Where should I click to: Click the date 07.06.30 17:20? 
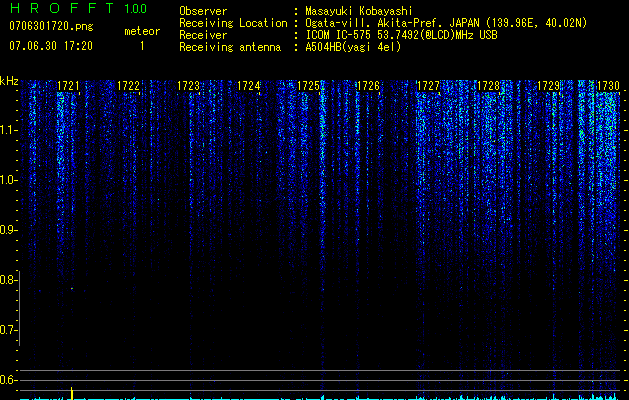(51, 46)
